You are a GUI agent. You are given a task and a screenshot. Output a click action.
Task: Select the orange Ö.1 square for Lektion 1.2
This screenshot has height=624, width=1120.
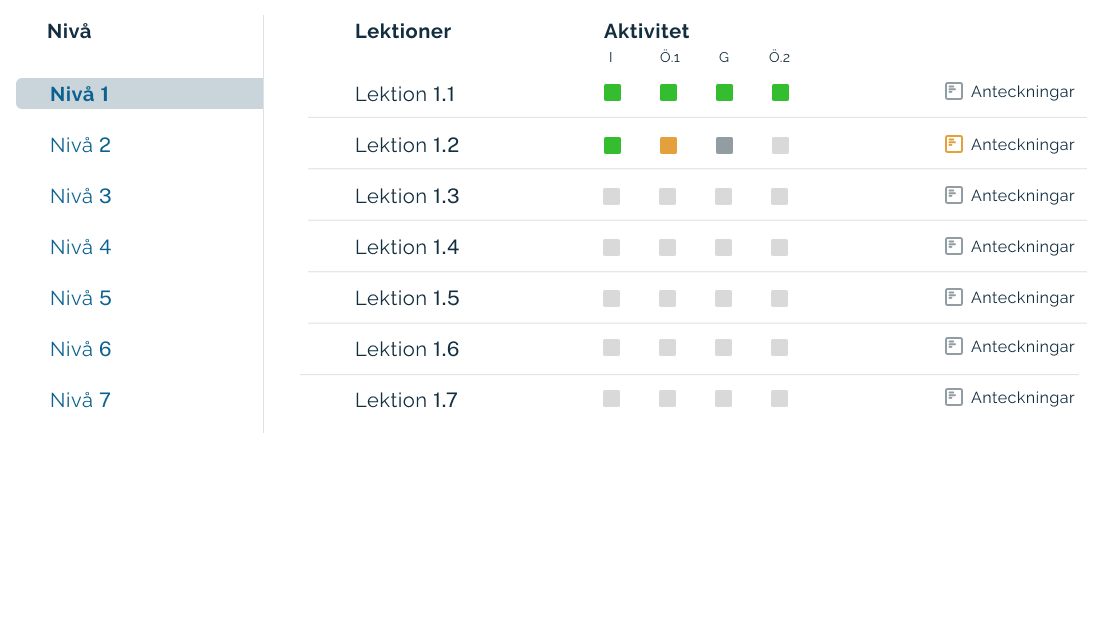click(x=668, y=145)
